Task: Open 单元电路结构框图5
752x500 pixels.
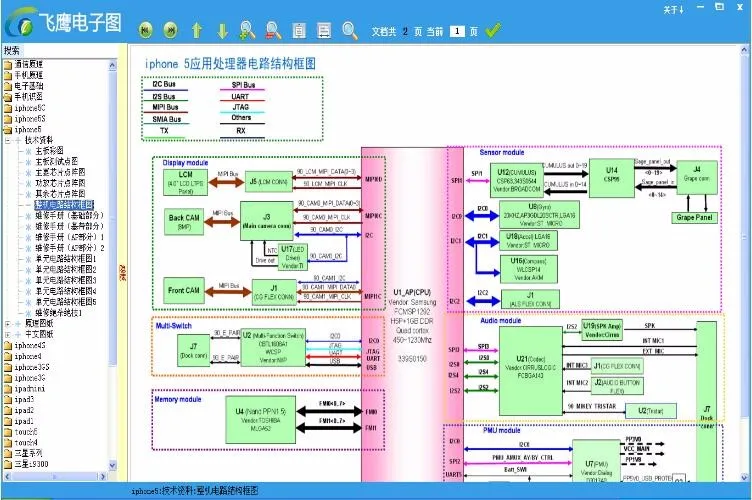Action: pyautogui.click(x=66, y=302)
